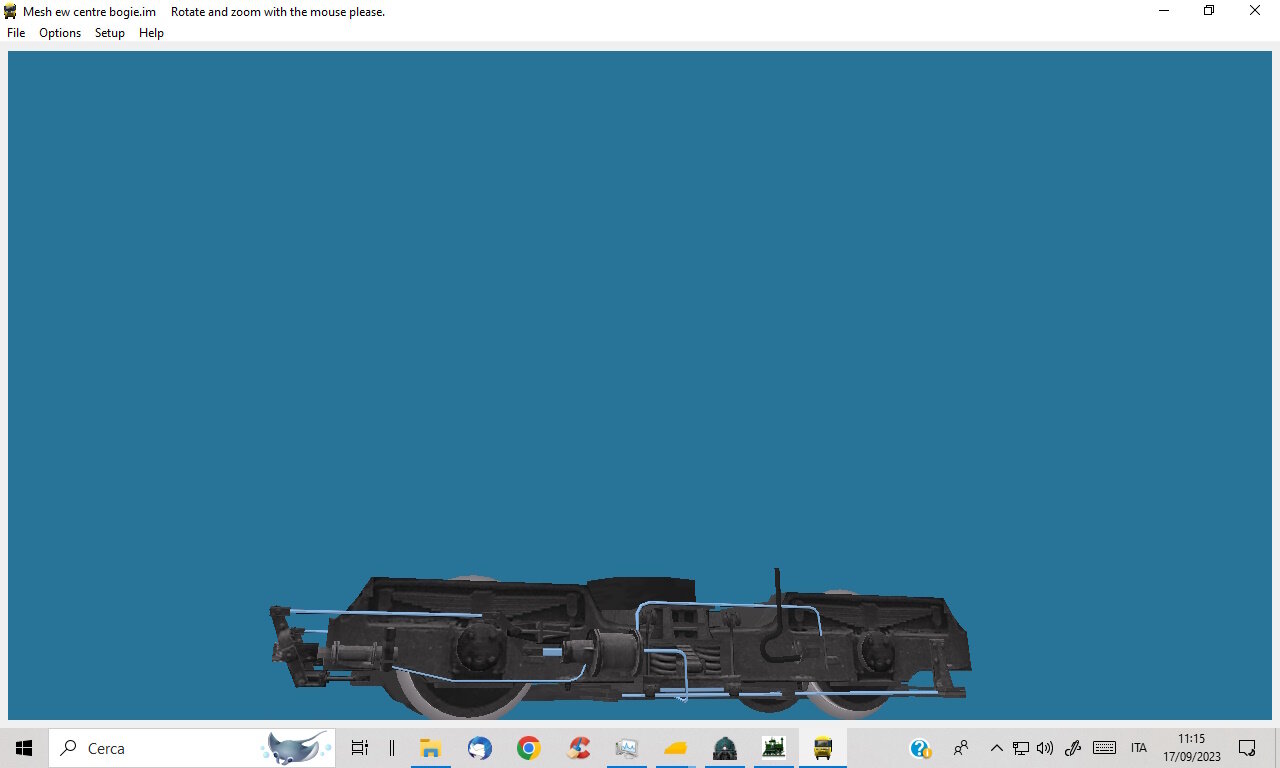Open the performance monitor taskbar icon
The height and width of the screenshot is (768, 1280).
[627, 748]
